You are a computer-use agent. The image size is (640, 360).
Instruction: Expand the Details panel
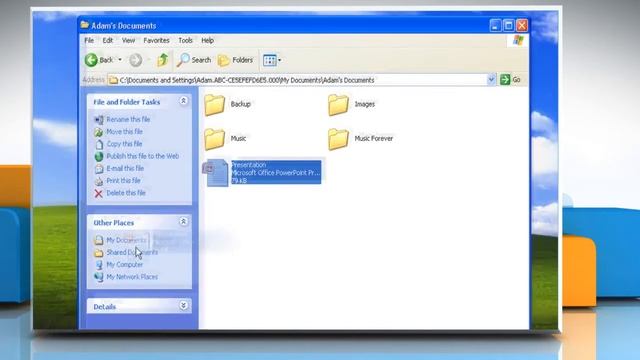coord(184,306)
